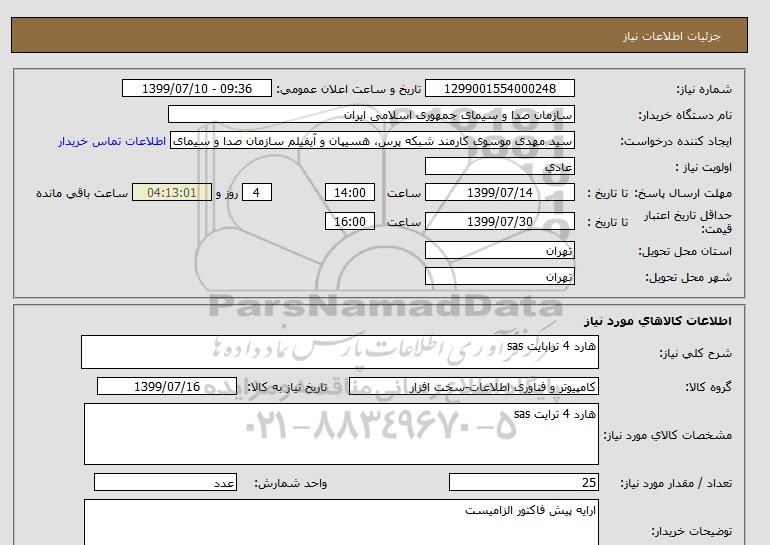Click the label مهلت ارسال پاسخ
Screen dimensions: 770x545
pyautogui.click(x=682, y=193)
